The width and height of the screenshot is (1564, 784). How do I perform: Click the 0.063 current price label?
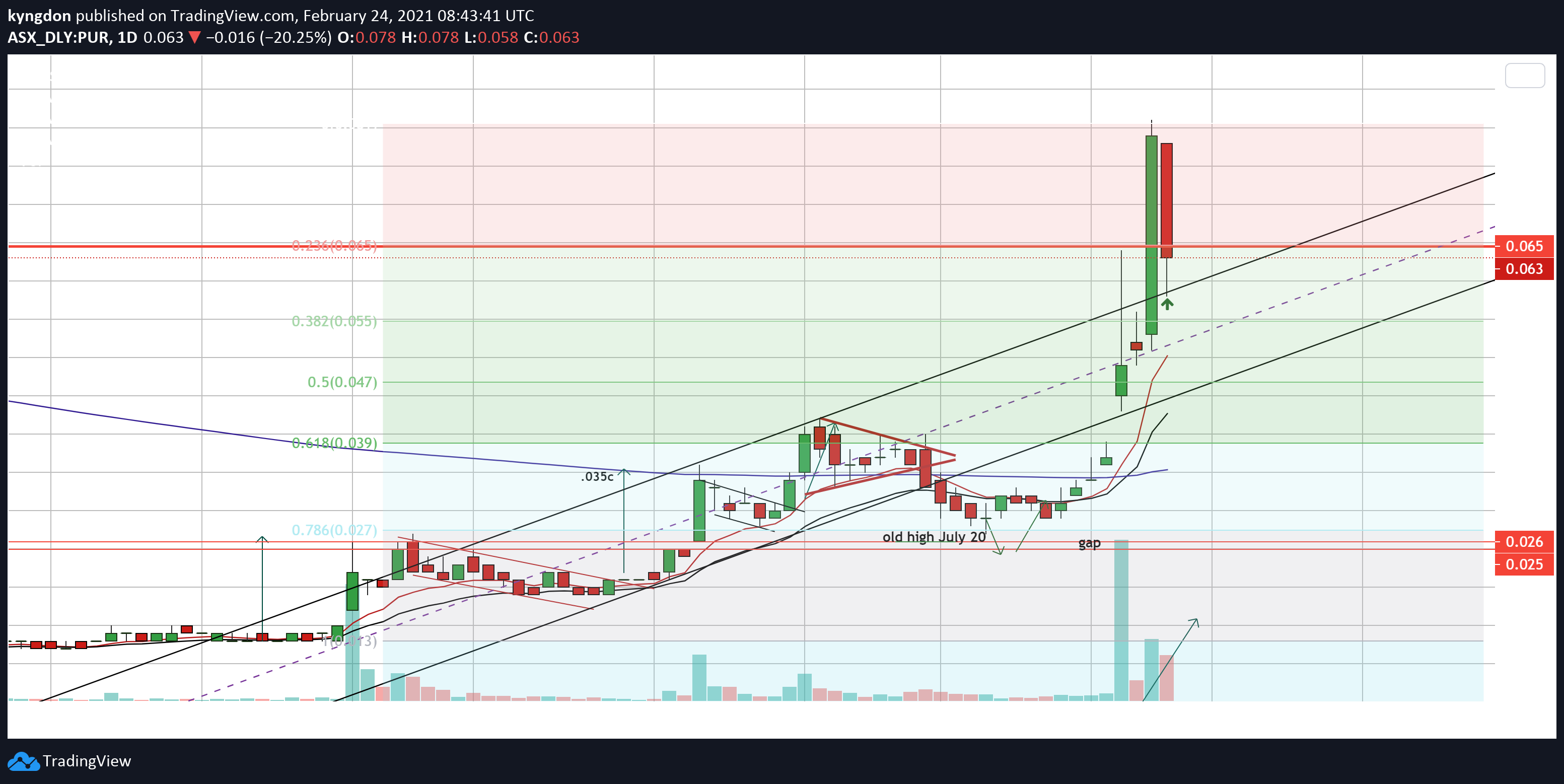(x=1524, y=268)
